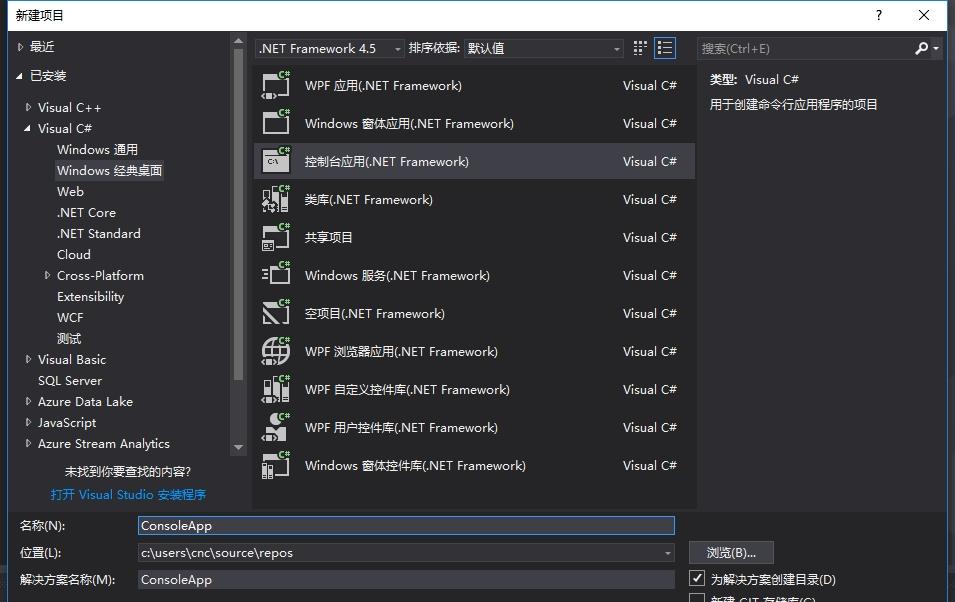Select the .NET Standard category

[x=99, y=233]
